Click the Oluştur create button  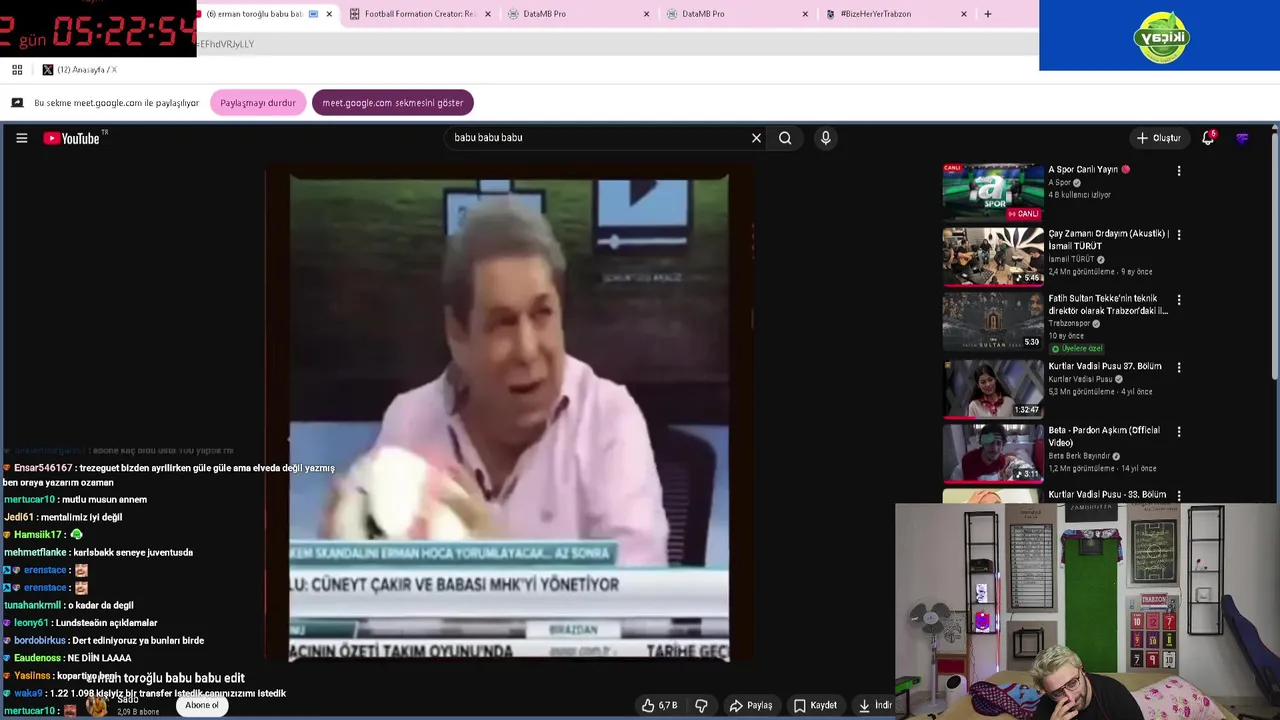click(1159, 138)
